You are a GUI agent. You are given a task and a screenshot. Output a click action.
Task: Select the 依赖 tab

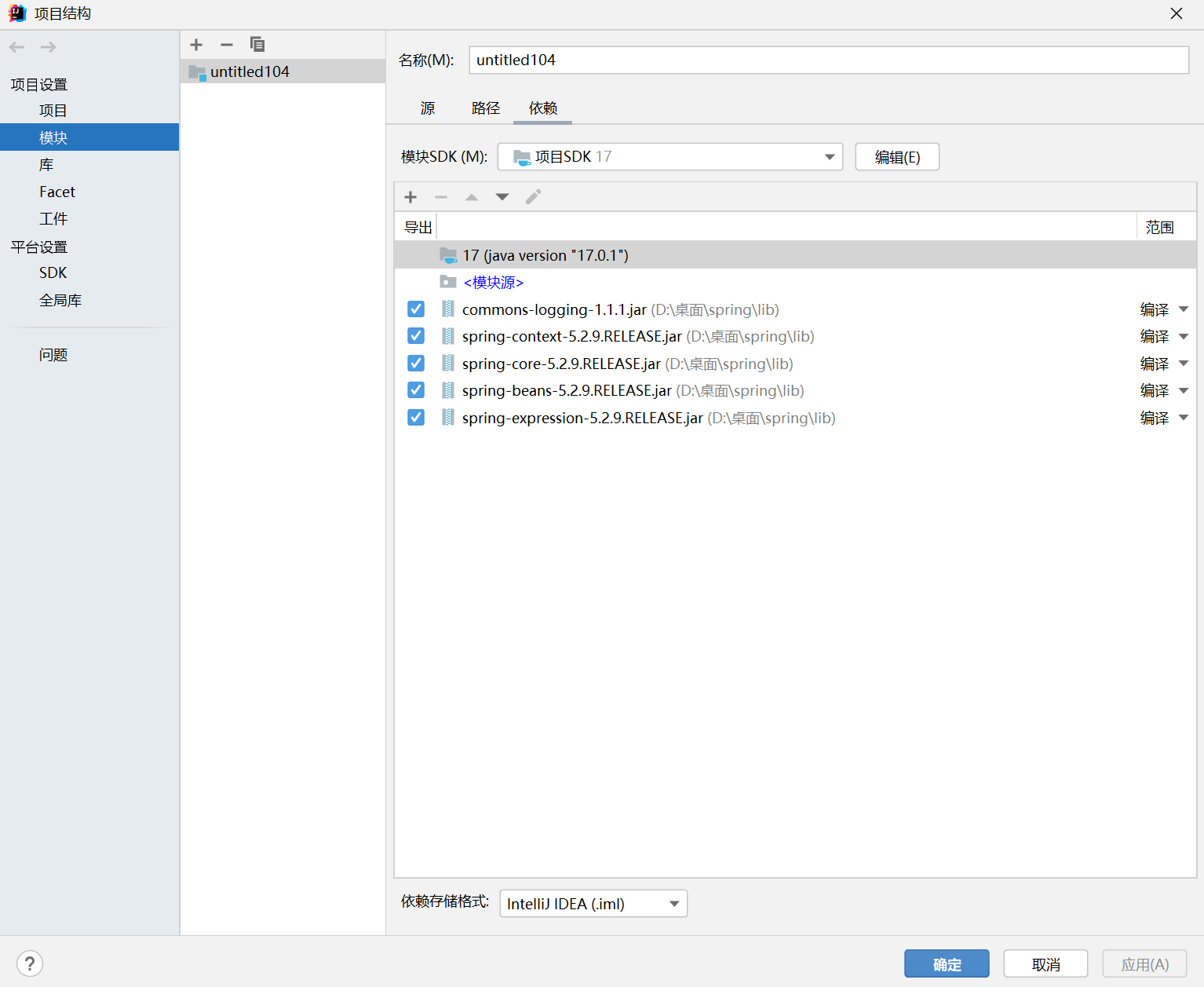543,108
